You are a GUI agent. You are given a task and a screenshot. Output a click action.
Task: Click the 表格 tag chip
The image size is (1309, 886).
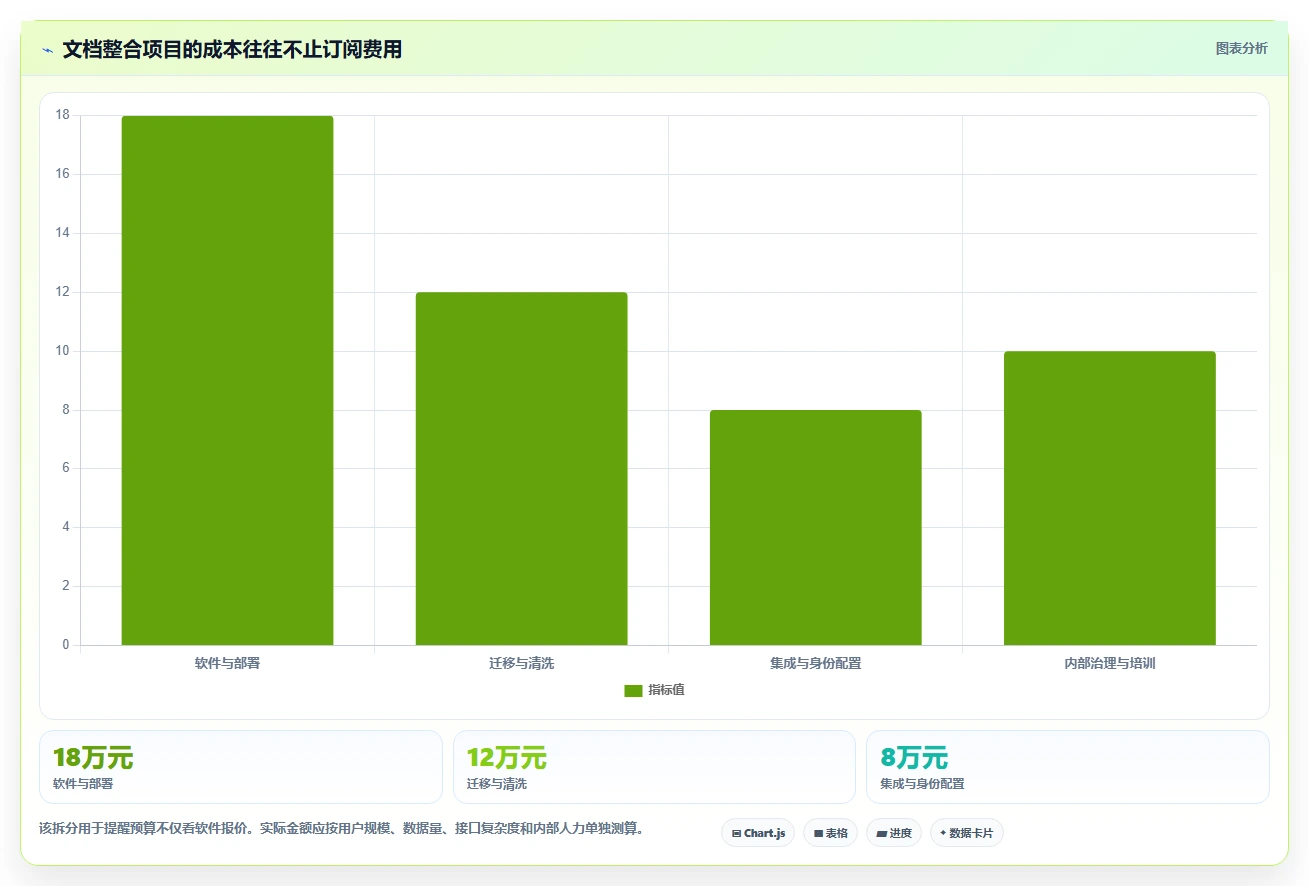coord(830,833)
